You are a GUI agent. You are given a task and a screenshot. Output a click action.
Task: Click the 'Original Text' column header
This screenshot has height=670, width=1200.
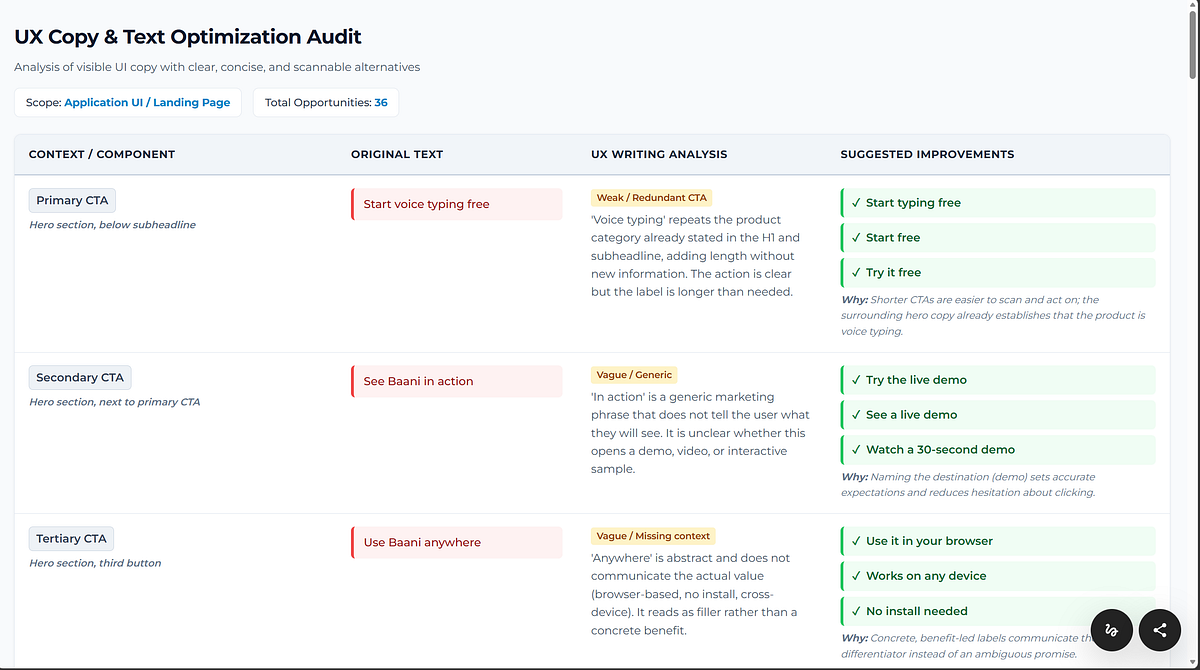click(397, 154)
